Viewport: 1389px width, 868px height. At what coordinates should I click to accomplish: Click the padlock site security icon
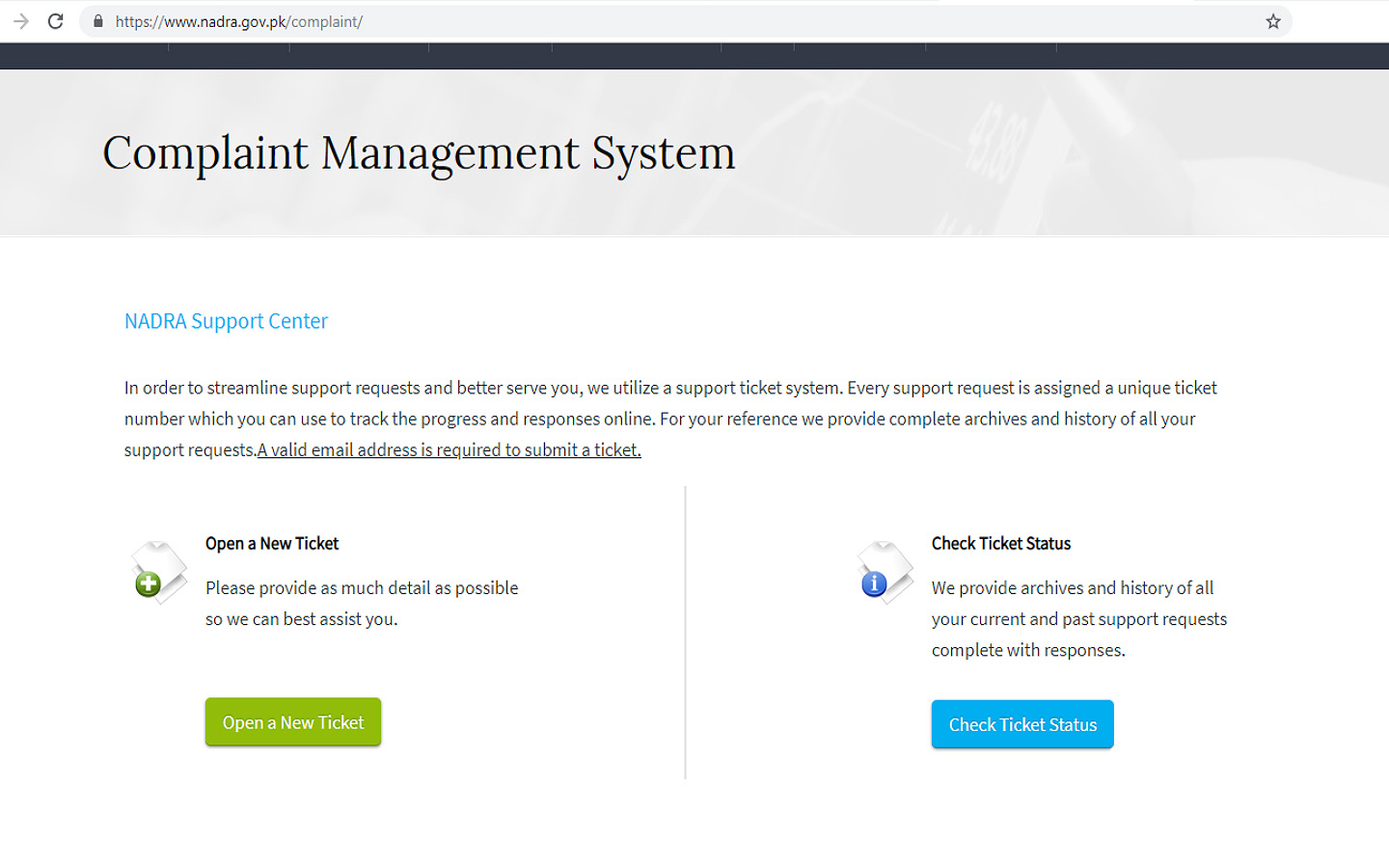[98, 21]
